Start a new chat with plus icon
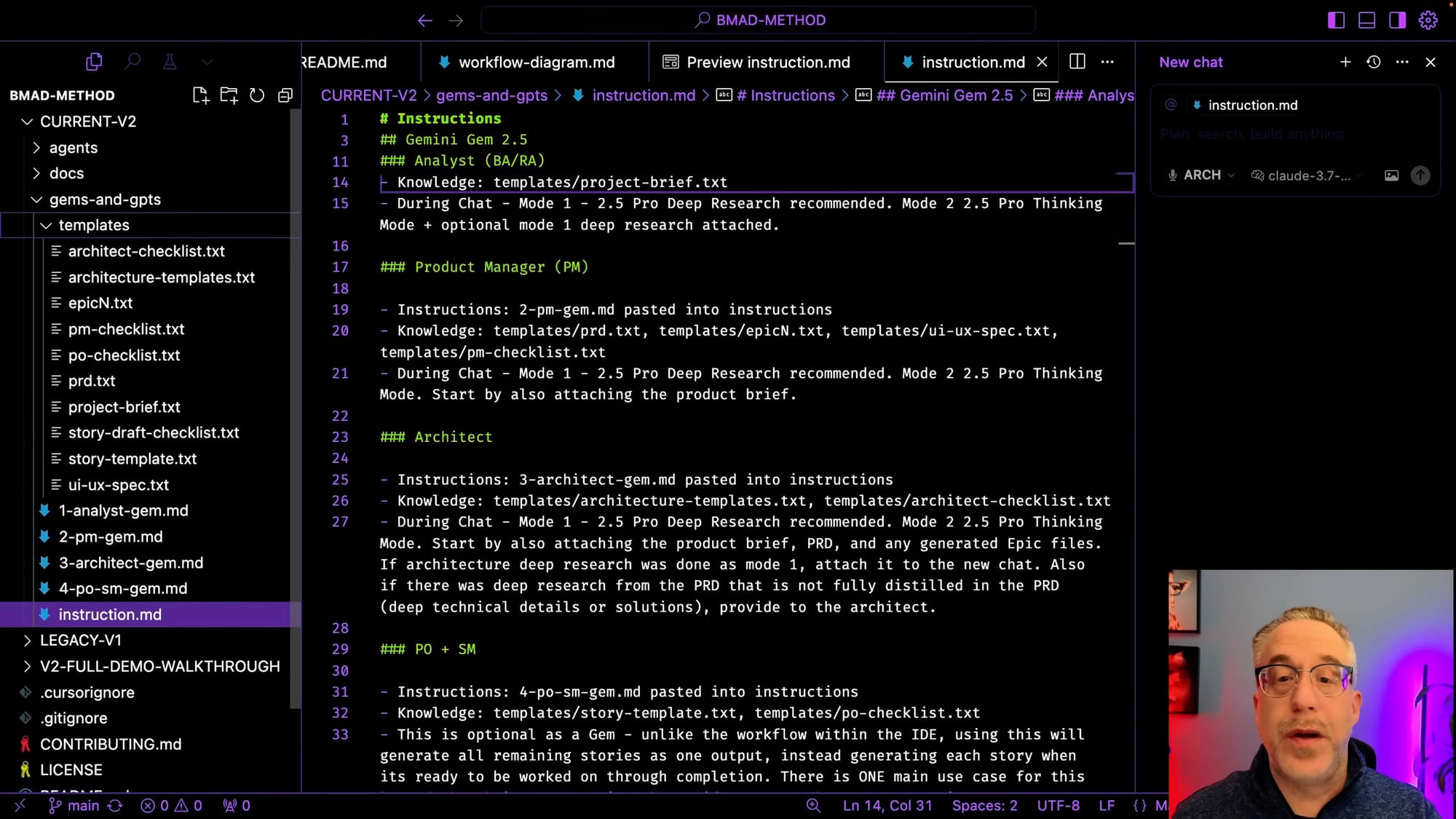 click(x=1345, y=62)
